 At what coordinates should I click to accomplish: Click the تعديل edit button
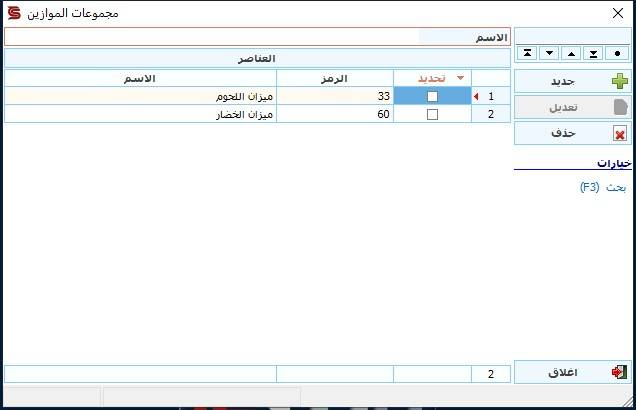click(573, 107)
